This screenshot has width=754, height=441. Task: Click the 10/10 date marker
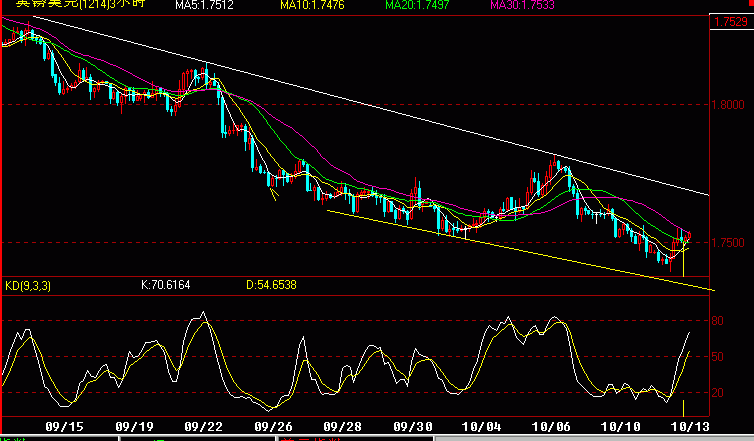coord(621,425)
